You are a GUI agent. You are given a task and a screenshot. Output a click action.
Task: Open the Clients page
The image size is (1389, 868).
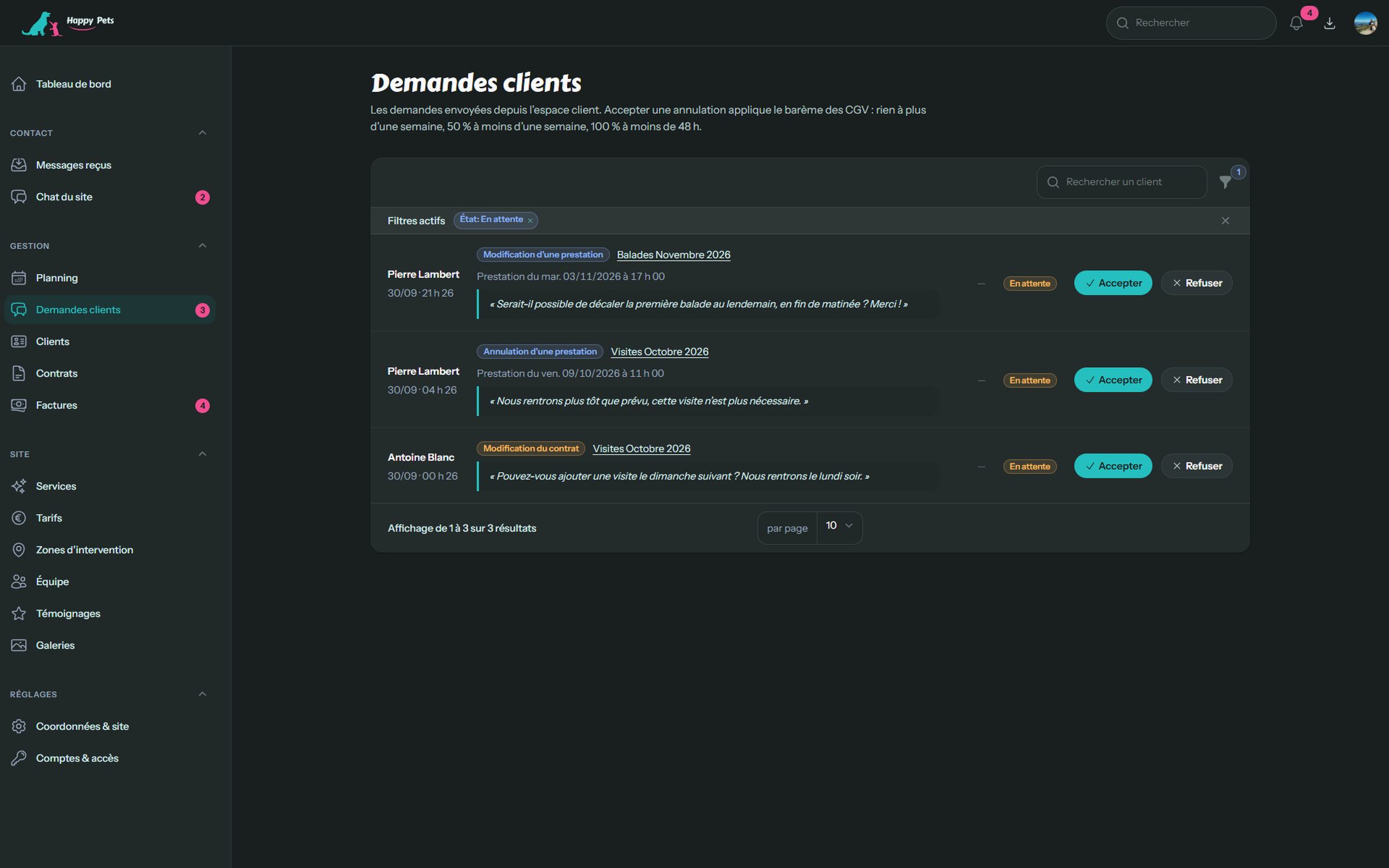110,341
